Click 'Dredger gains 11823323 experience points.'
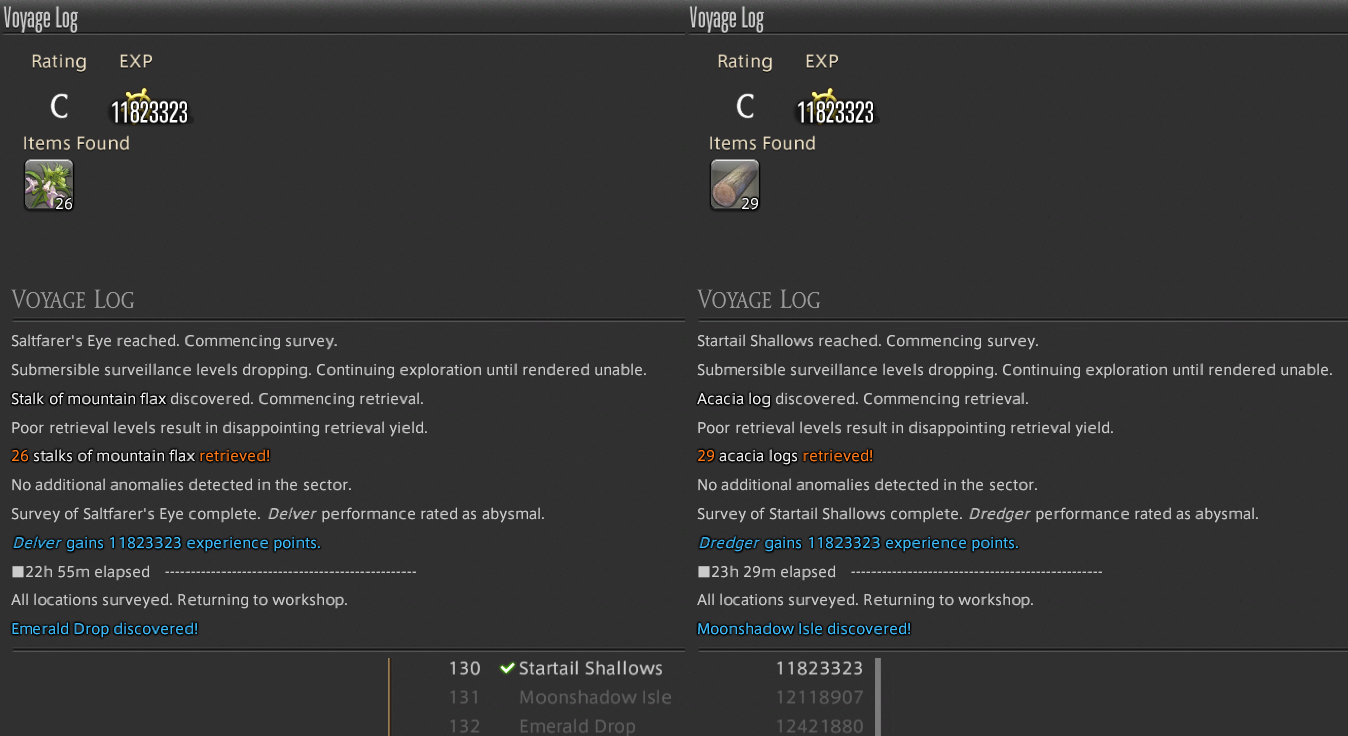The width and height of the screenshot is (1348, 736). 857,543
